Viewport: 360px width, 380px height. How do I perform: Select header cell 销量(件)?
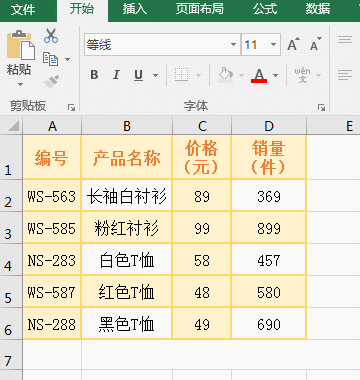[x=269, y=157]
